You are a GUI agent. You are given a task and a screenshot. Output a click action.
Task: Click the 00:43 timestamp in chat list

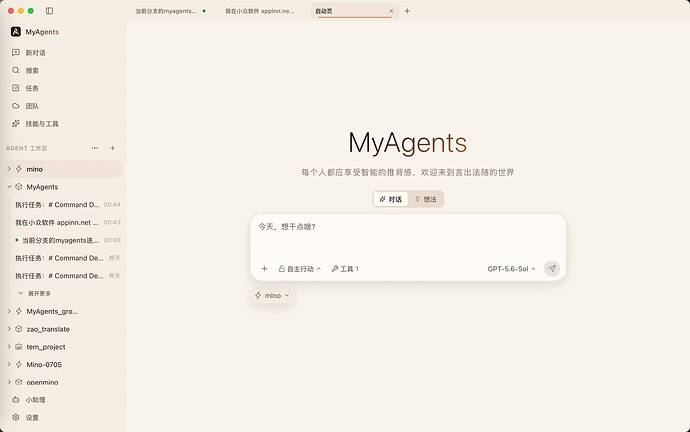pyautogui.click(x=112, y=223)
